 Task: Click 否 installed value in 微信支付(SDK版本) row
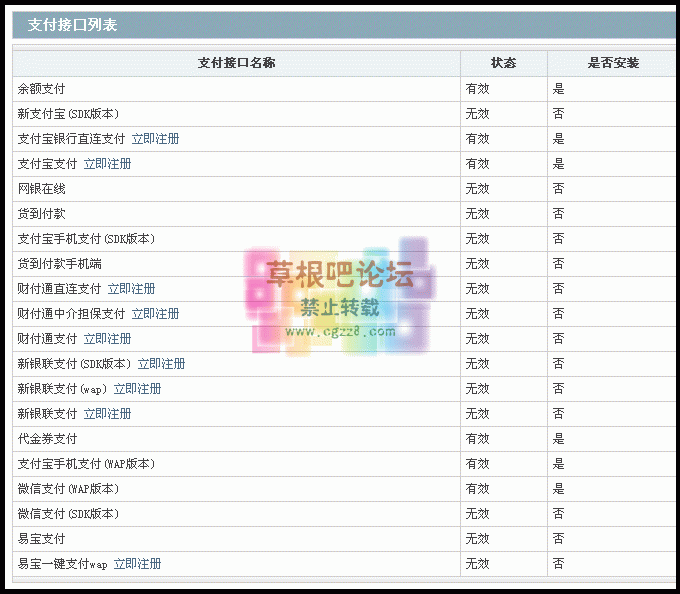(558, 514)
